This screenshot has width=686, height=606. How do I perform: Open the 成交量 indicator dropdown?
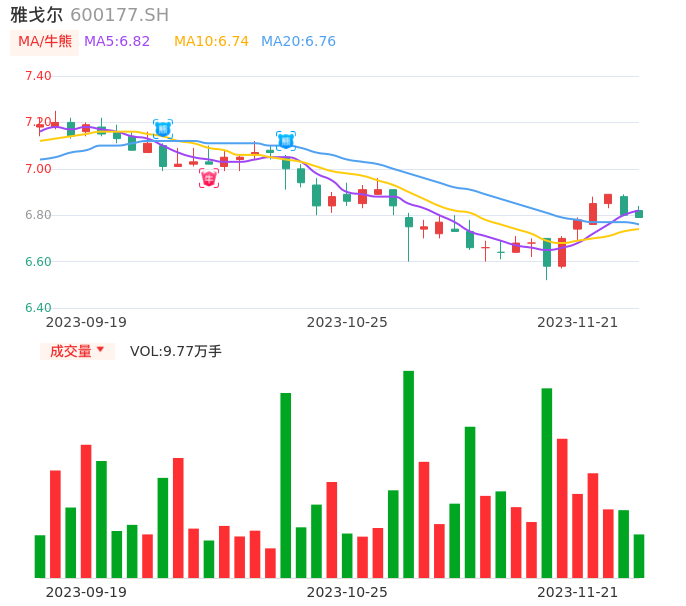(x=77, y=351)
